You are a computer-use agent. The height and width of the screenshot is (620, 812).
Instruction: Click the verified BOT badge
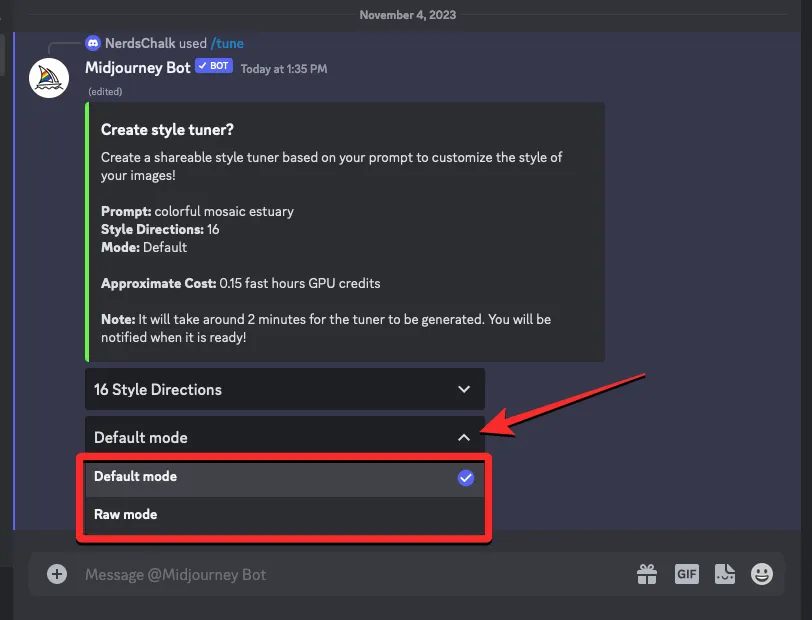tap(214, 66)
